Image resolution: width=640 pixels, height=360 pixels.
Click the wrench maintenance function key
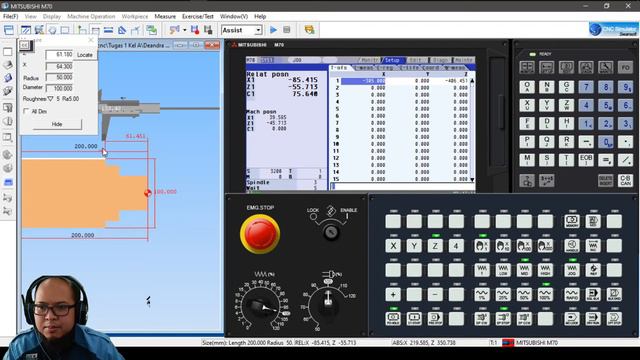605,67
